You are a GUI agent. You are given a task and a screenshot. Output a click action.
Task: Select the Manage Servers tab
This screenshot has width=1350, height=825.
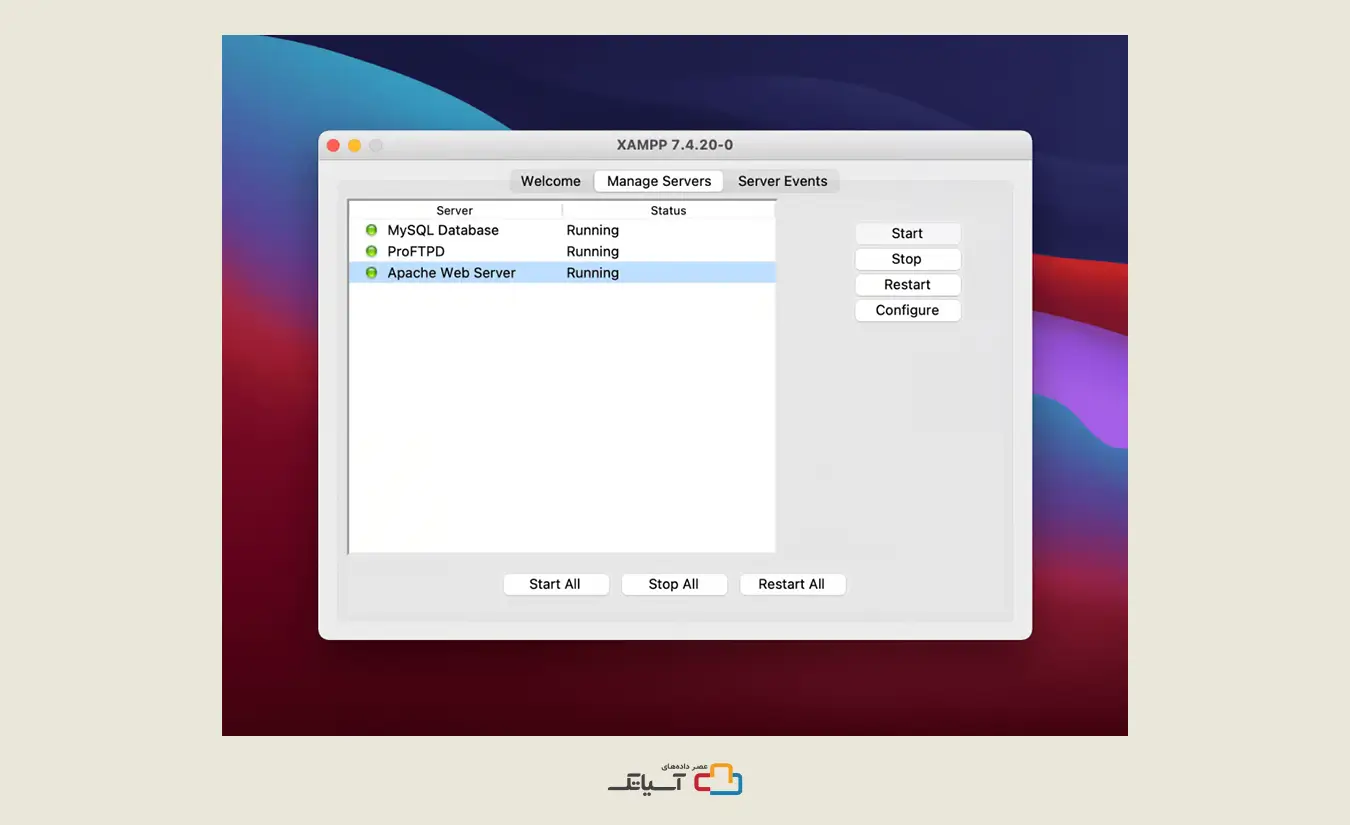(658, 181)
